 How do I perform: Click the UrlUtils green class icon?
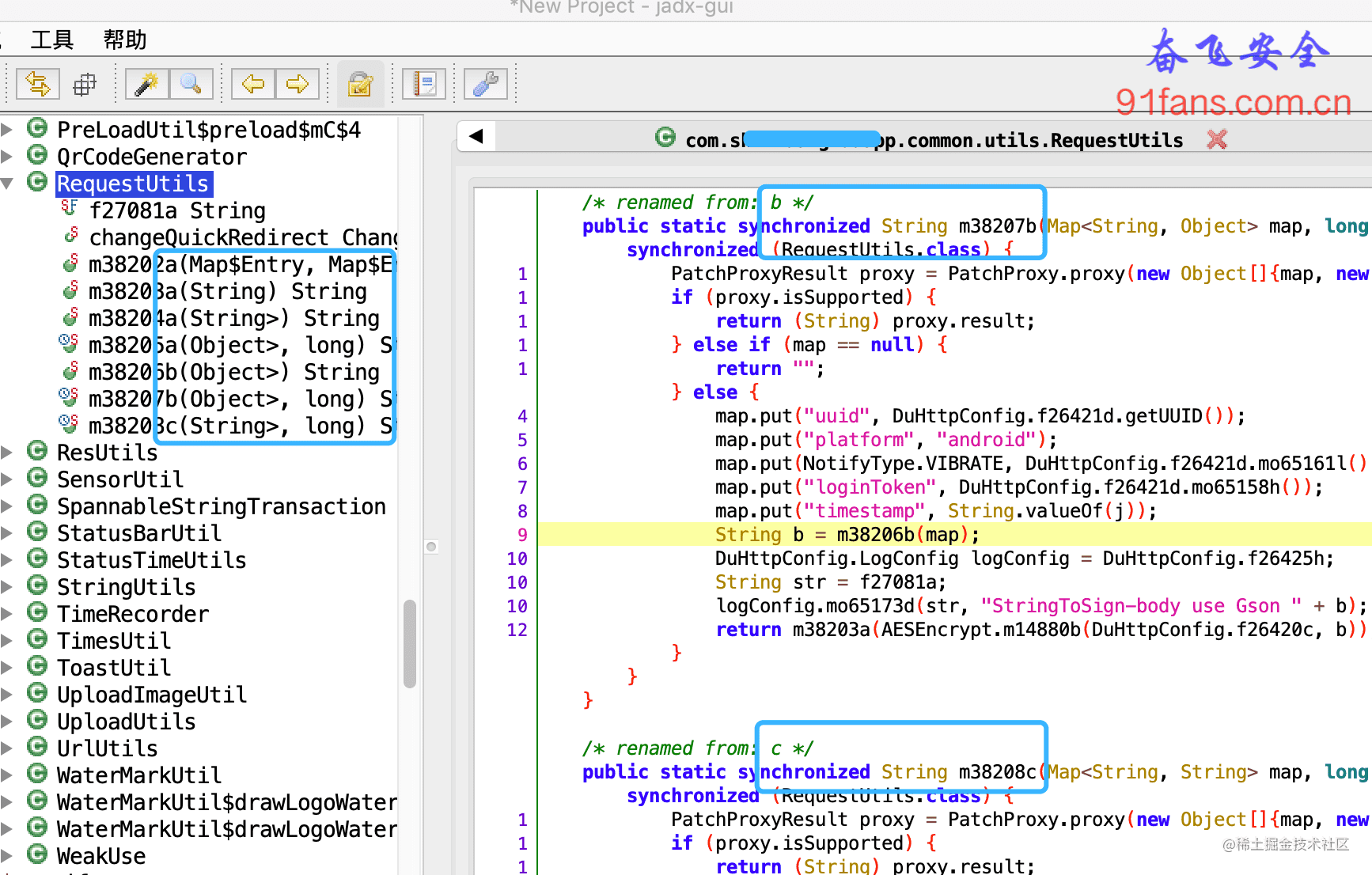[x=37, y=747]
